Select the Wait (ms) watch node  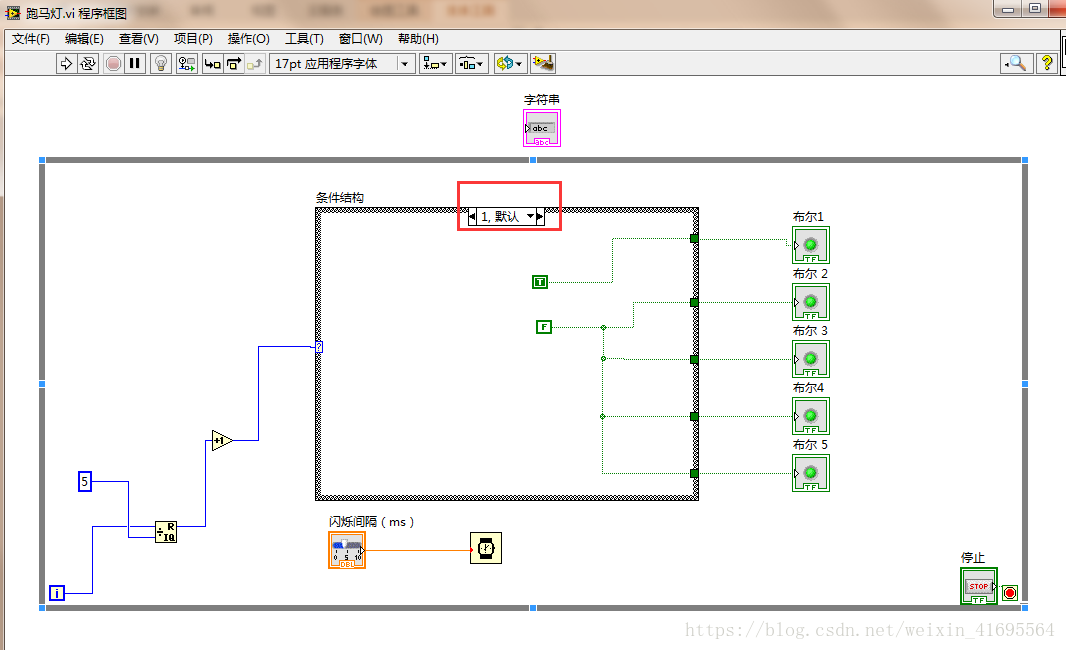click(x=486, y=548)
